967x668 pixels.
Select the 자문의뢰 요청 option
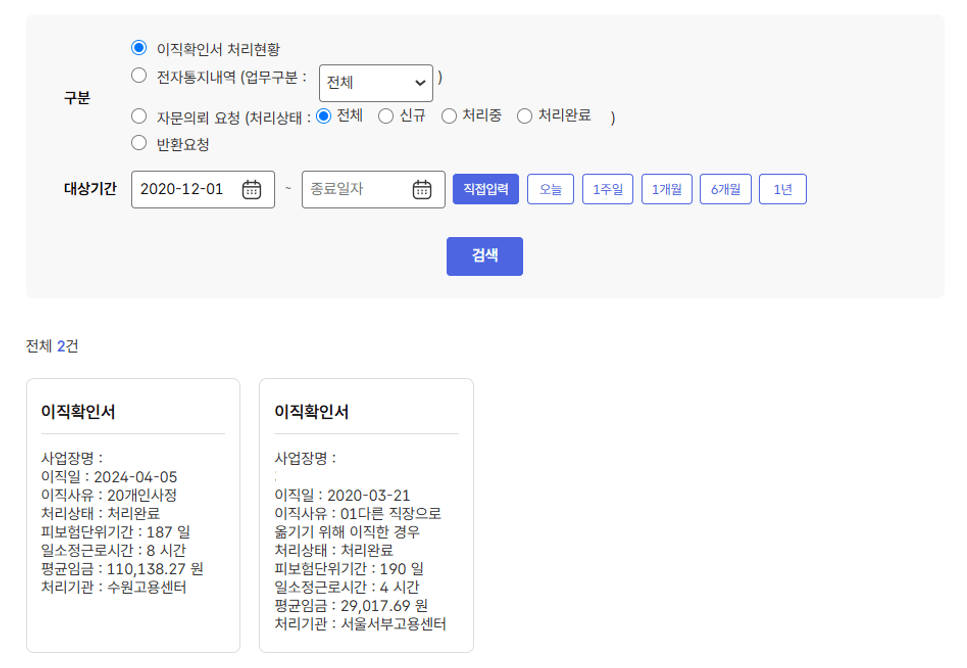(138, 116)
